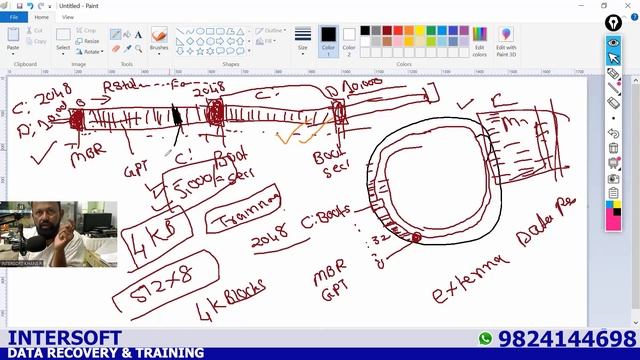Click the overlay screenshot camera icon
Image resolution: width=640 pixels, height=360 pixels.
coord(613,178)
